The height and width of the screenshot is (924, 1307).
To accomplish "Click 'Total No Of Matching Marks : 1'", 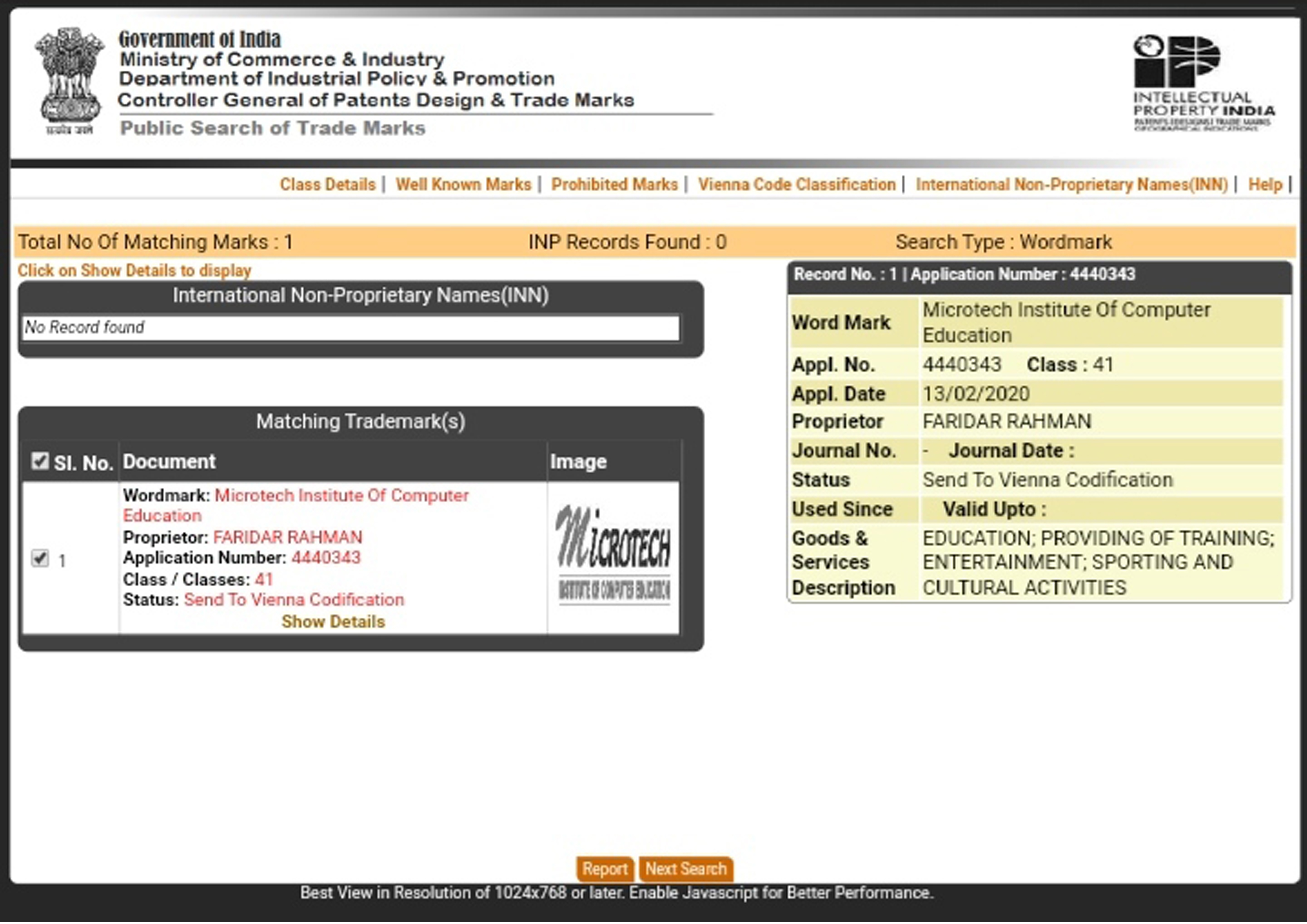I will (x=155, y=242).
